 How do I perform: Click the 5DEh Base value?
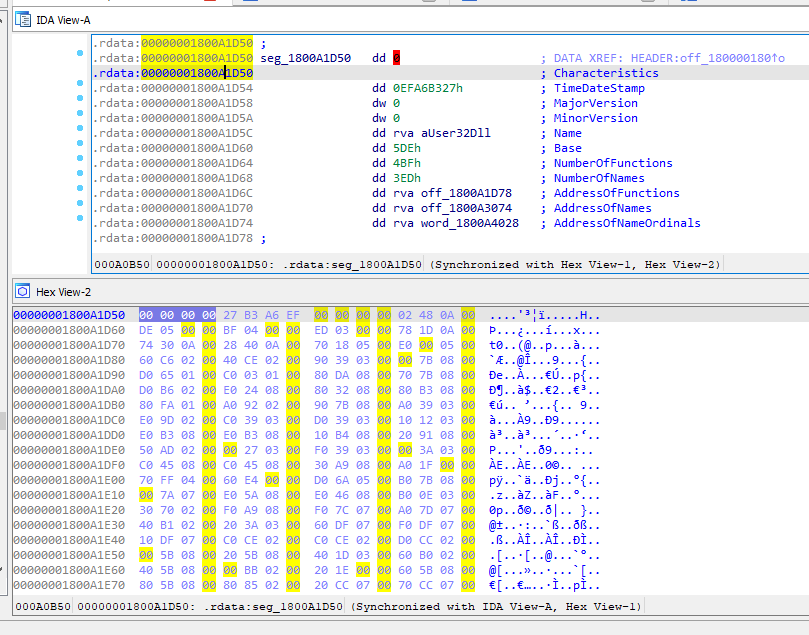coord(406,148)
